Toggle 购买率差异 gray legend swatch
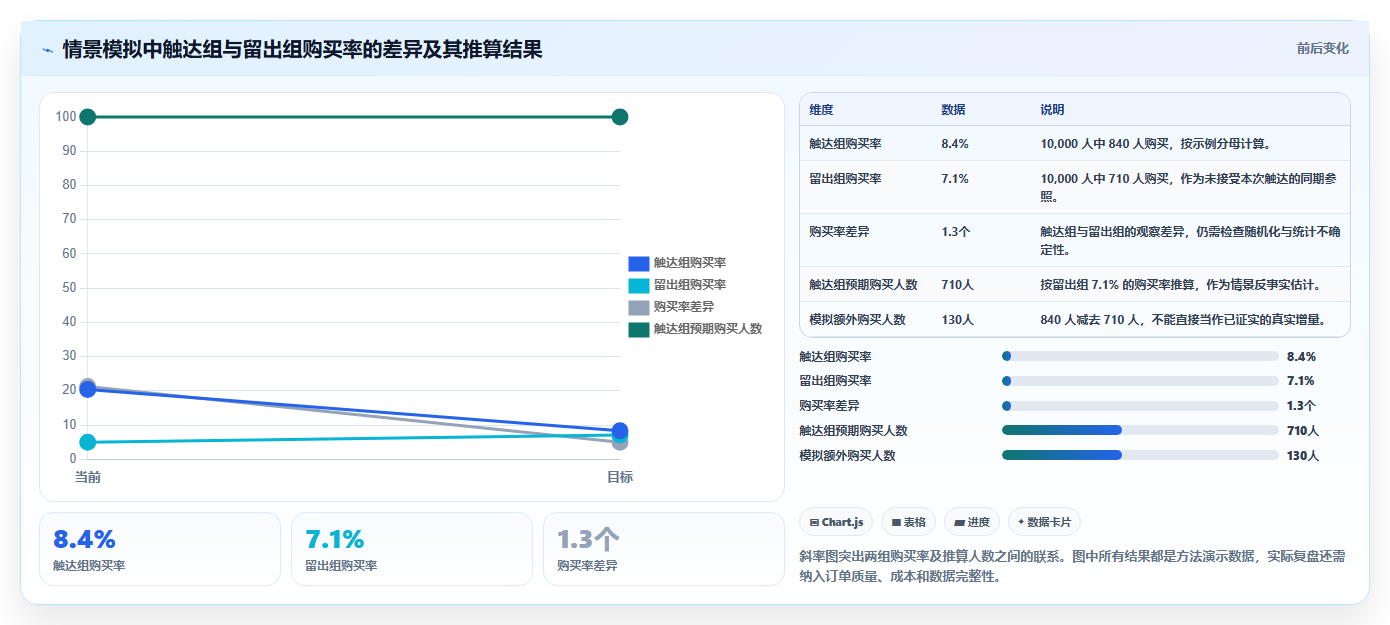Viewport: 1390px width, 625px height. [x=639, y=307]
